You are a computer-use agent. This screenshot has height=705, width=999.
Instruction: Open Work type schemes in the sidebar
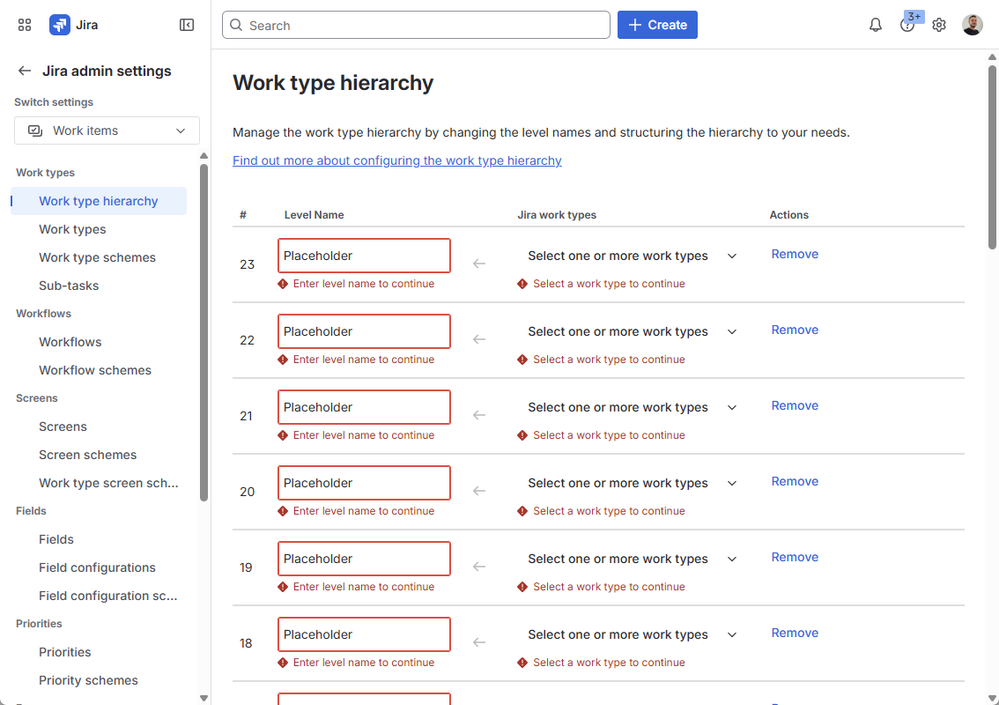pos(97,257)
